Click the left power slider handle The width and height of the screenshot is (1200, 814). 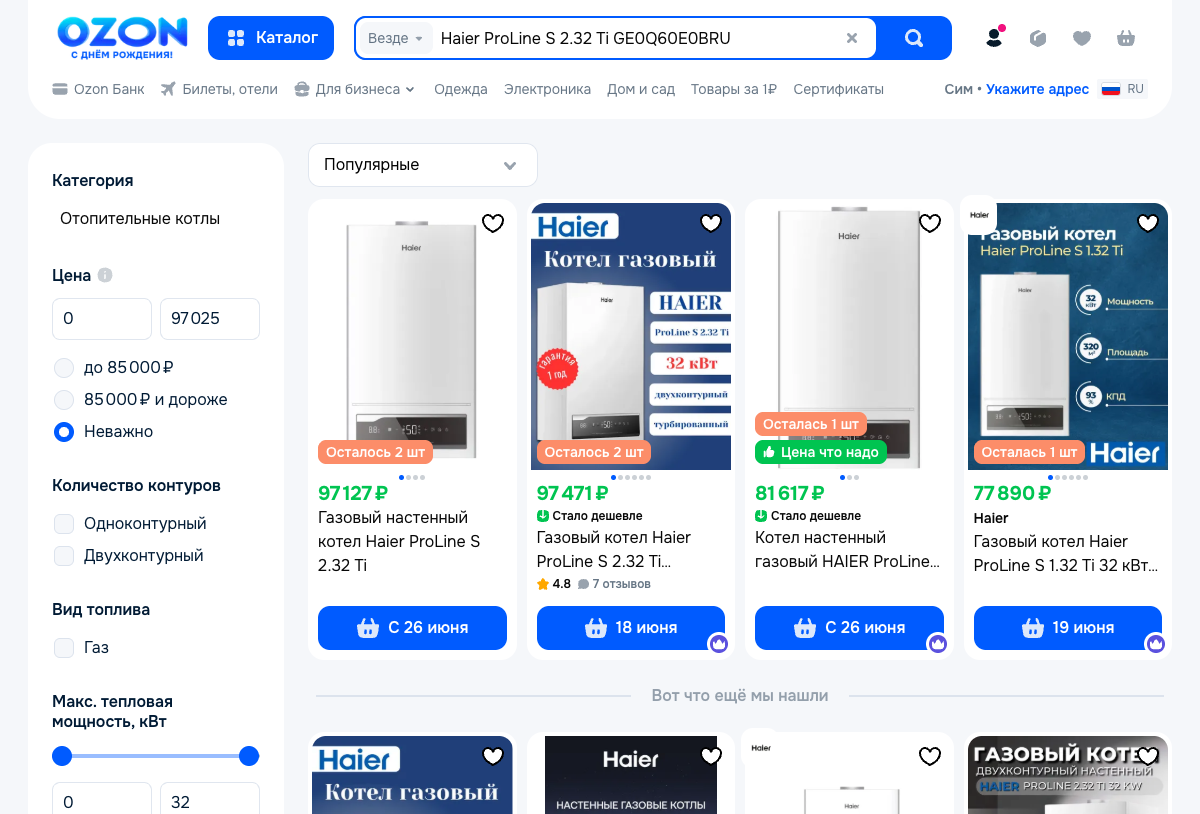(x=62, y=756)
